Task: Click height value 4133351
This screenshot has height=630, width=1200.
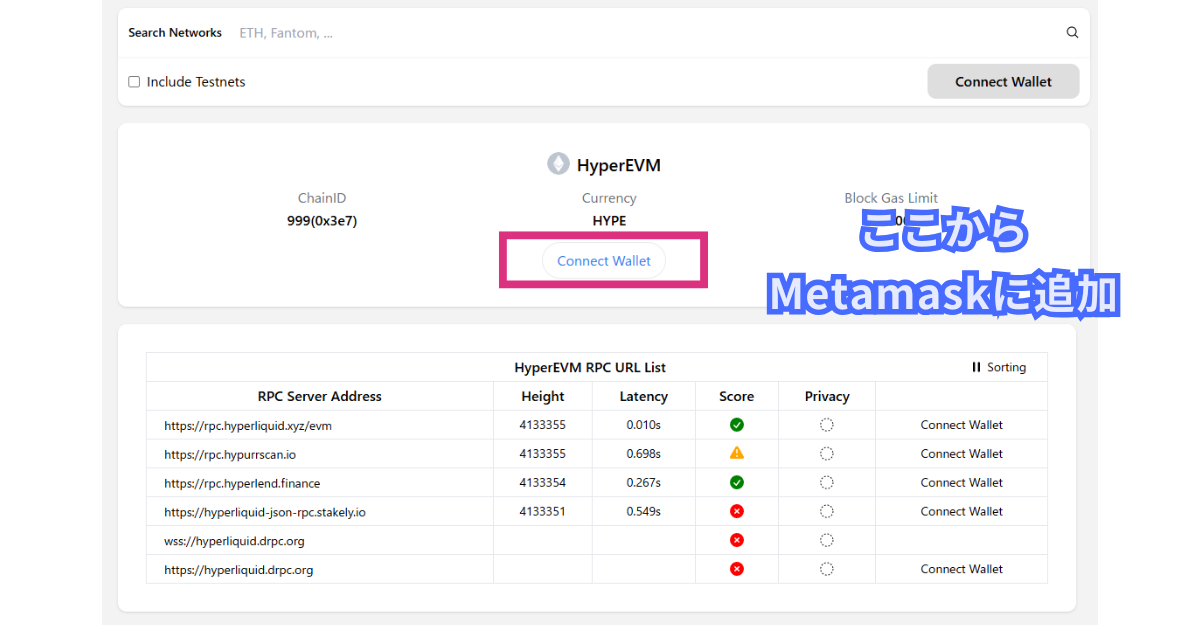Action: (x=543, y=511)
